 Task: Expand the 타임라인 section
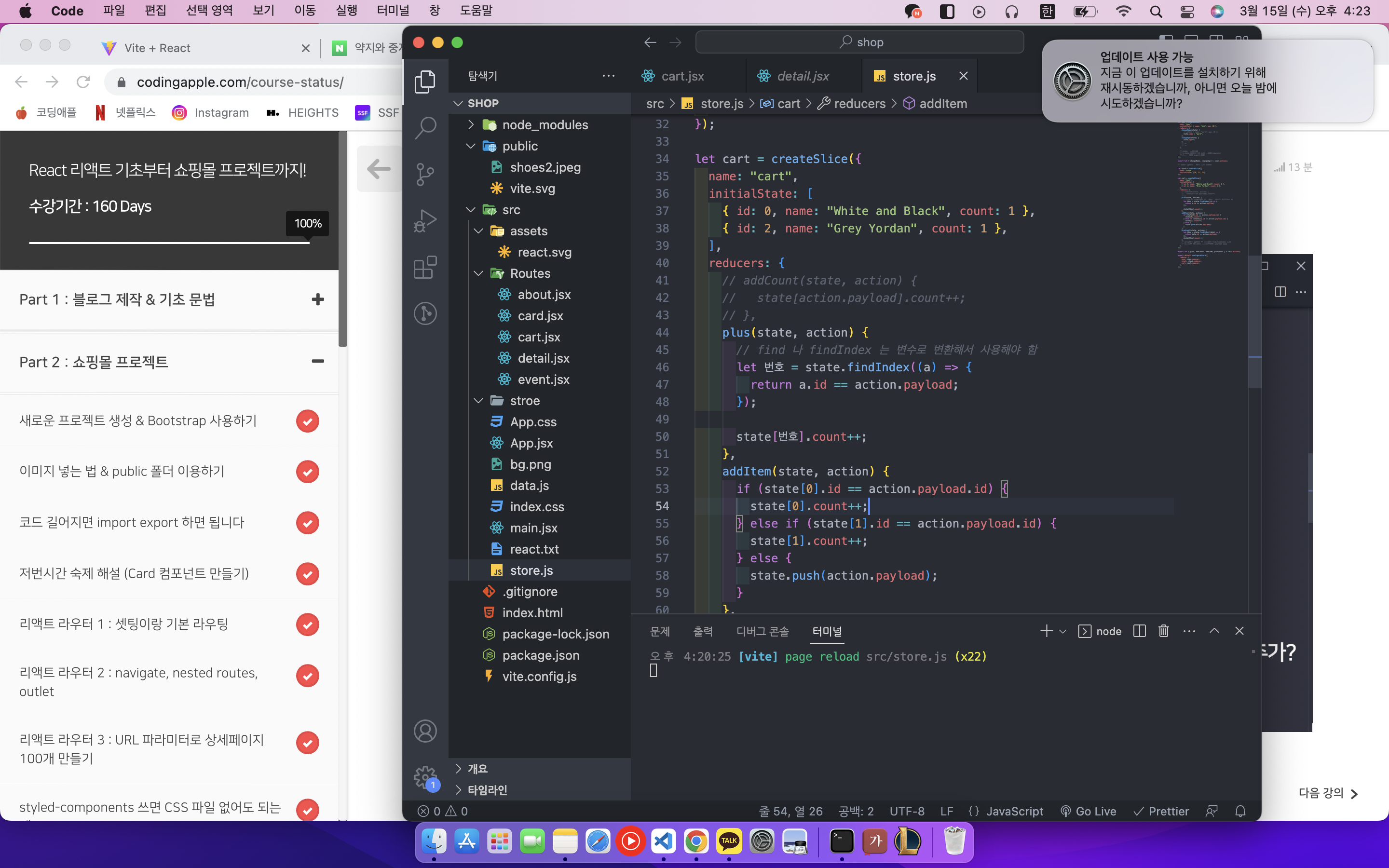coord(540,789)
